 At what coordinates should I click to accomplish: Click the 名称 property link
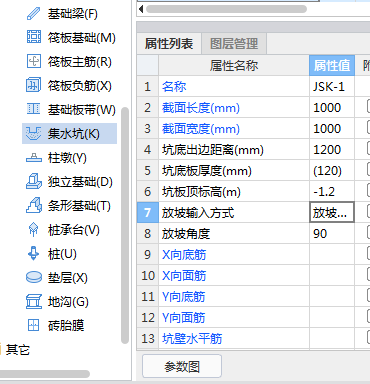pos(174,87)
